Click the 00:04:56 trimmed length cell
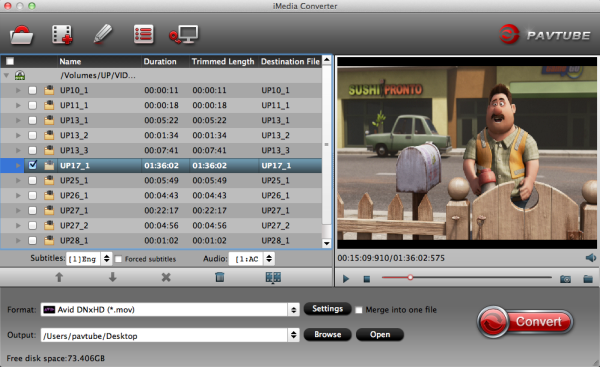 coord(209,225)
